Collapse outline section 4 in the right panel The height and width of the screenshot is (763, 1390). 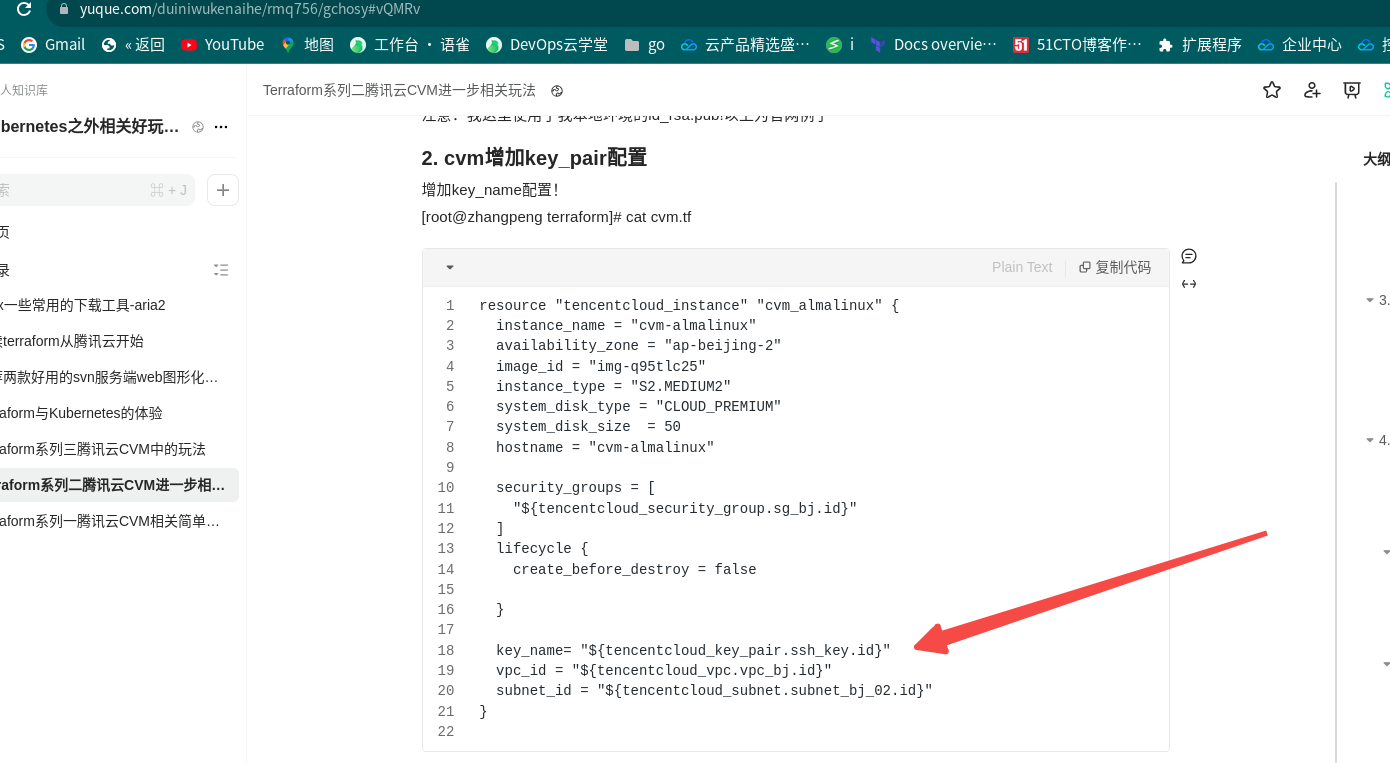[x=1369, y=440]
